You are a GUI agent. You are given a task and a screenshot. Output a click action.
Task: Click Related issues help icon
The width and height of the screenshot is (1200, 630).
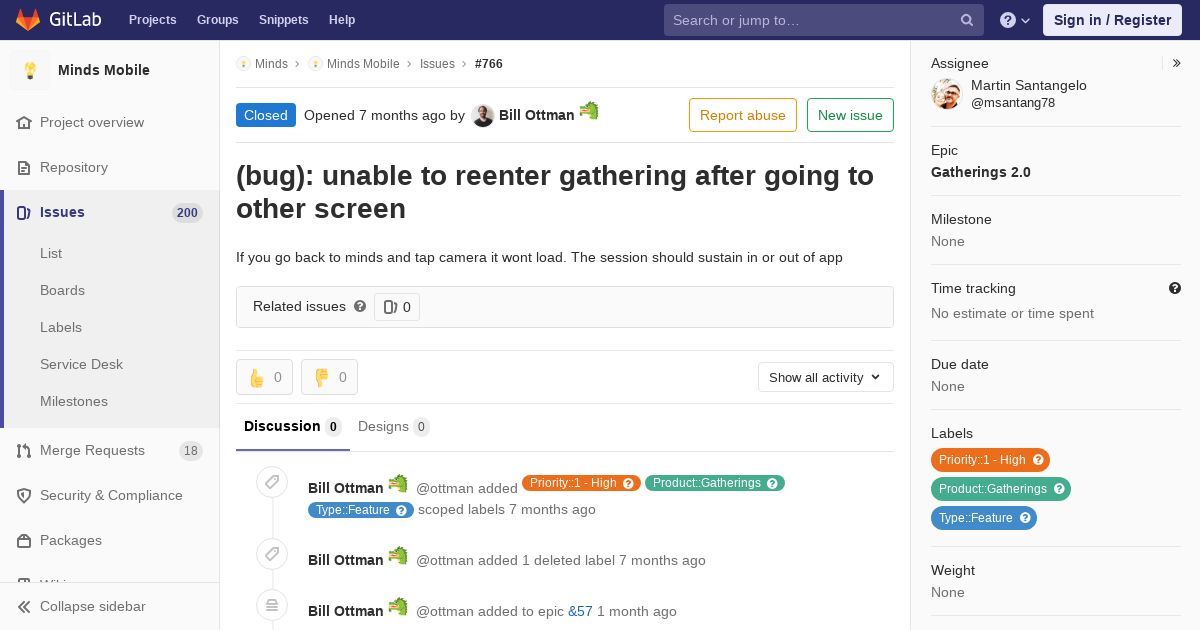click(x=360, y=306)
